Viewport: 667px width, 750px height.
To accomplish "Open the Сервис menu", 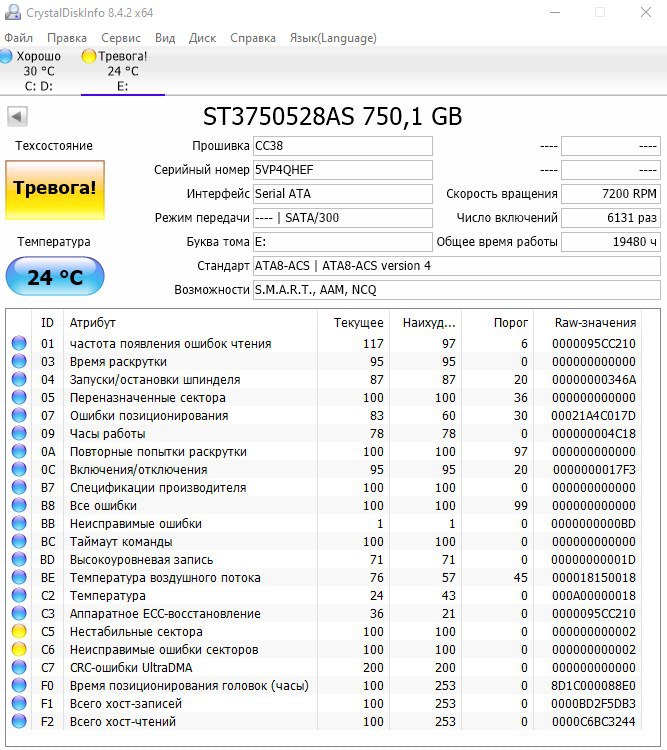I will pyautogui.click(x=121, y=38).
